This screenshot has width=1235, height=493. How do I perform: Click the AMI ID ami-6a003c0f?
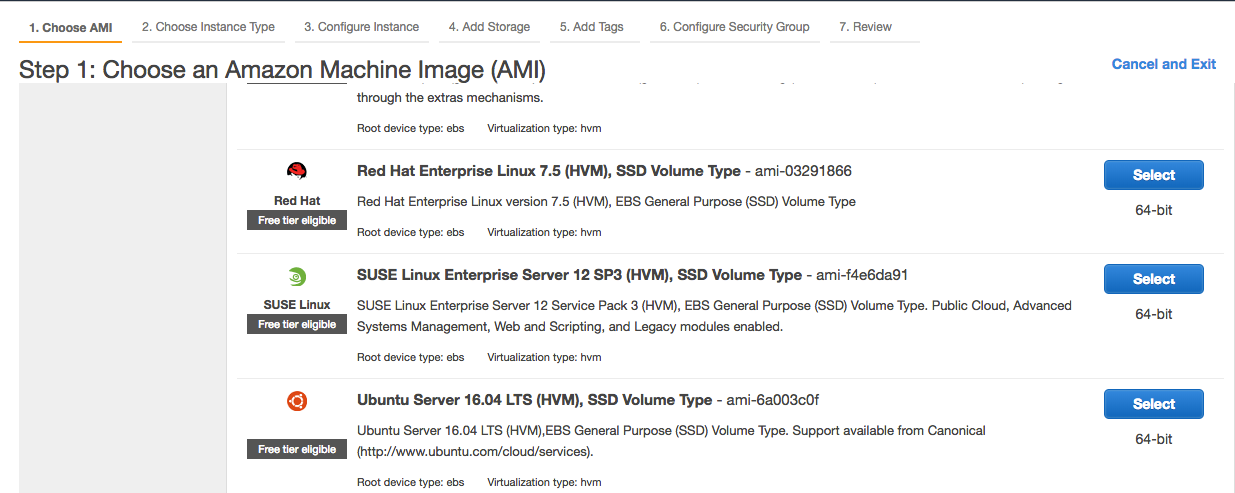773,400
